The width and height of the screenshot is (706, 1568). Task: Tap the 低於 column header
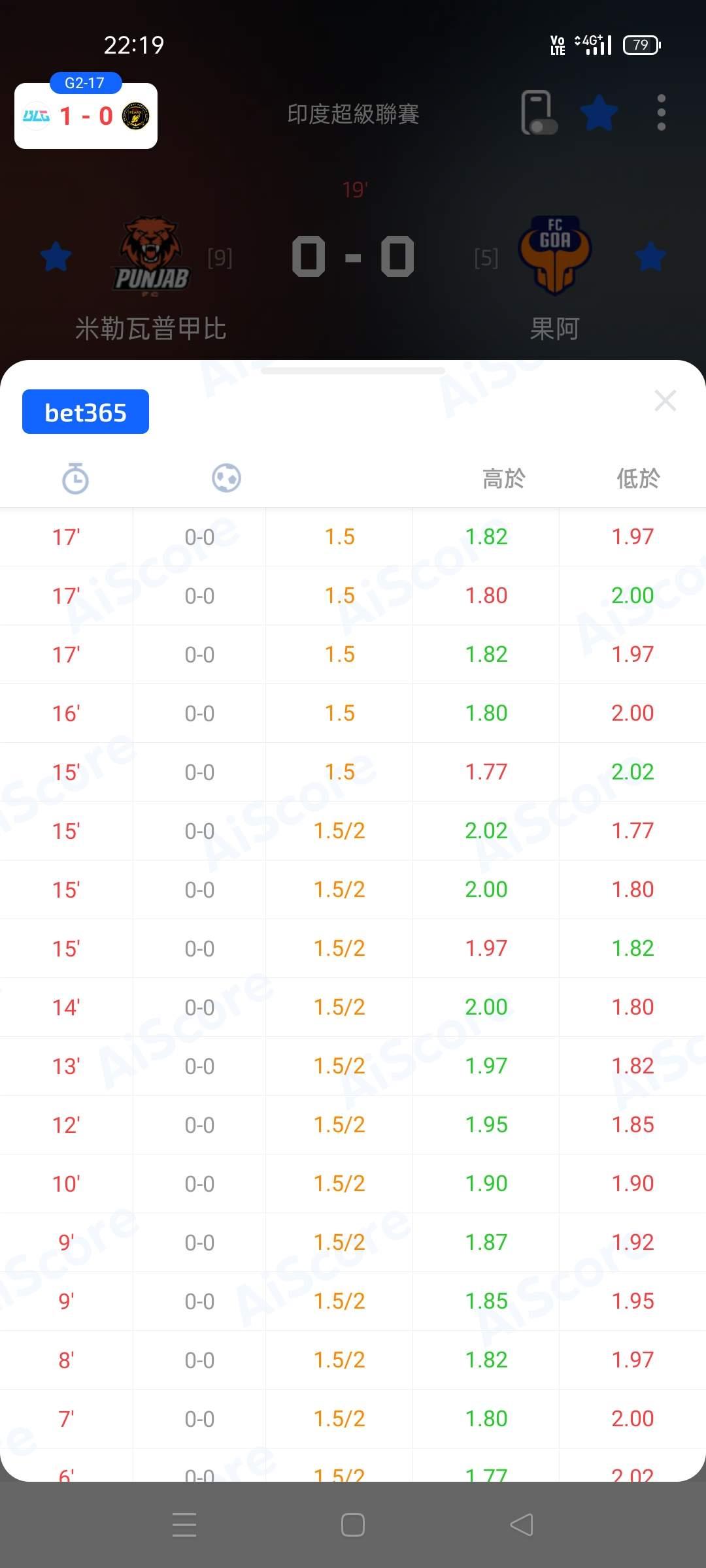(x=639, y=478)
